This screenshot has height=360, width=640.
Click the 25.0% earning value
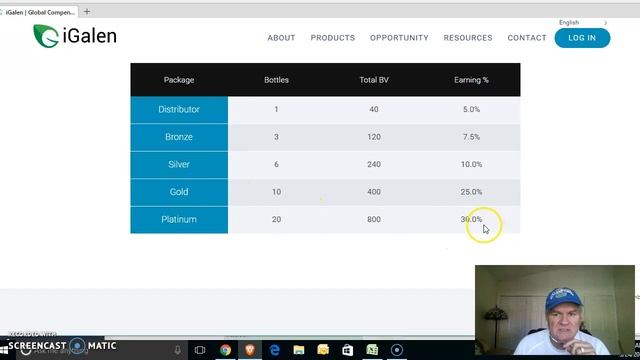point(471,192)
